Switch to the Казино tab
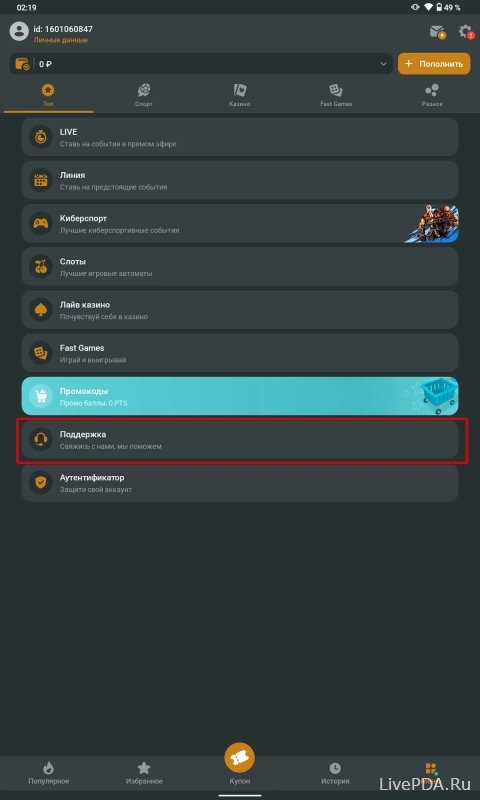This screenshot has height=800, width=480. click(240, 95)
